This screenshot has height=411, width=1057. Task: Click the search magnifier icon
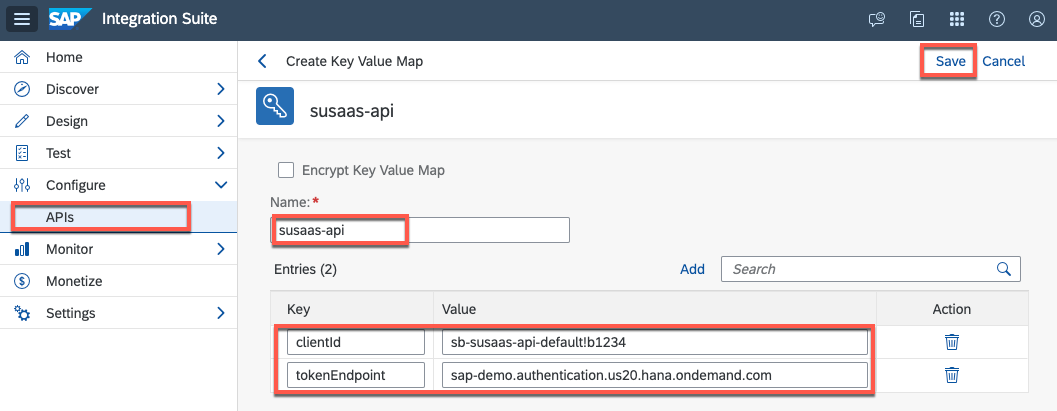point(1004,269)
